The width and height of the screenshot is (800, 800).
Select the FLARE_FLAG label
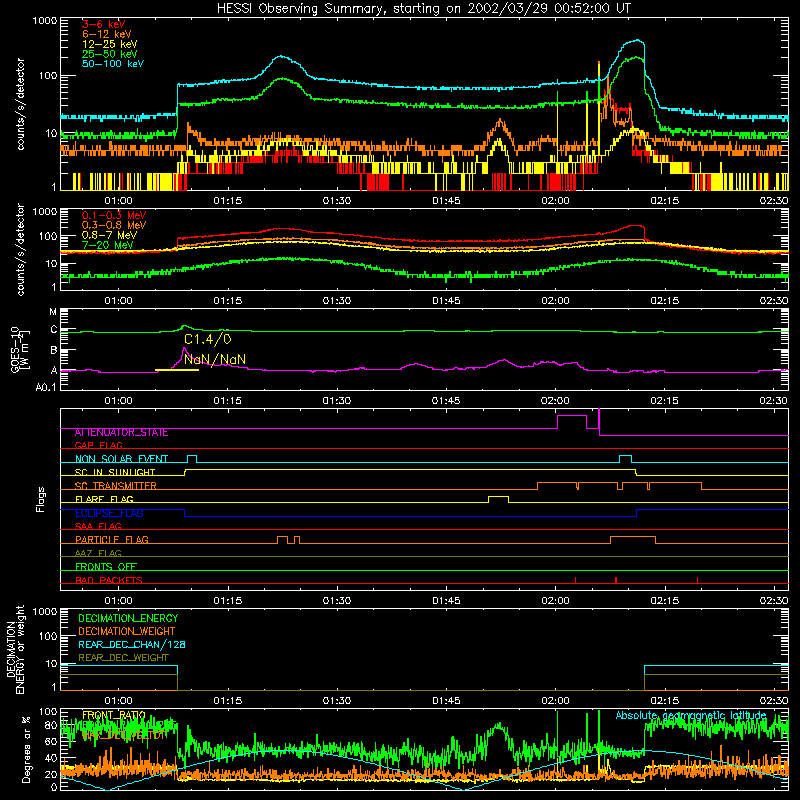104,499
